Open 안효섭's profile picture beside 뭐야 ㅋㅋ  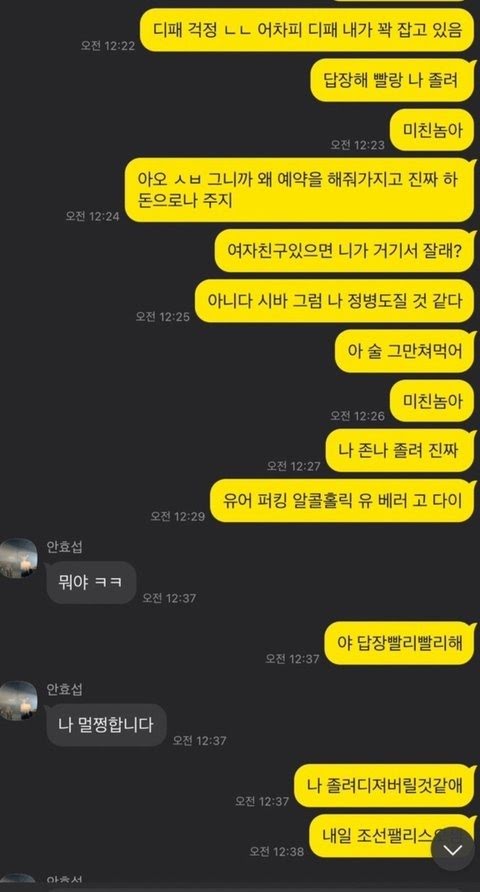(19, 559)
